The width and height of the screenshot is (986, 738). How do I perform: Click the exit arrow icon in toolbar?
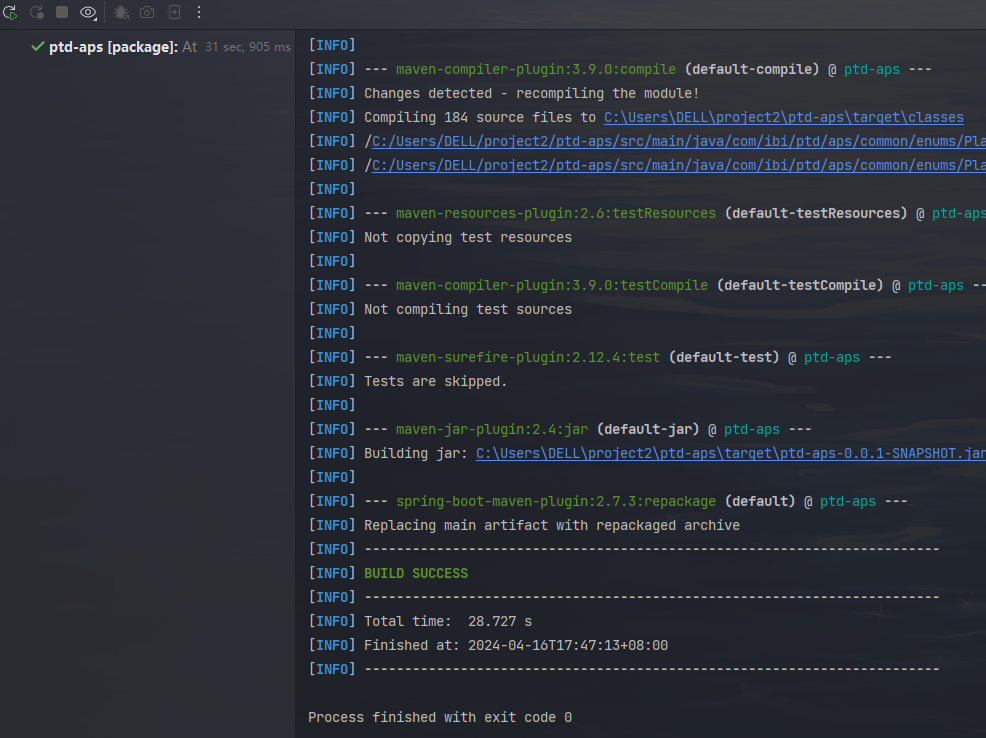[174, 12]
